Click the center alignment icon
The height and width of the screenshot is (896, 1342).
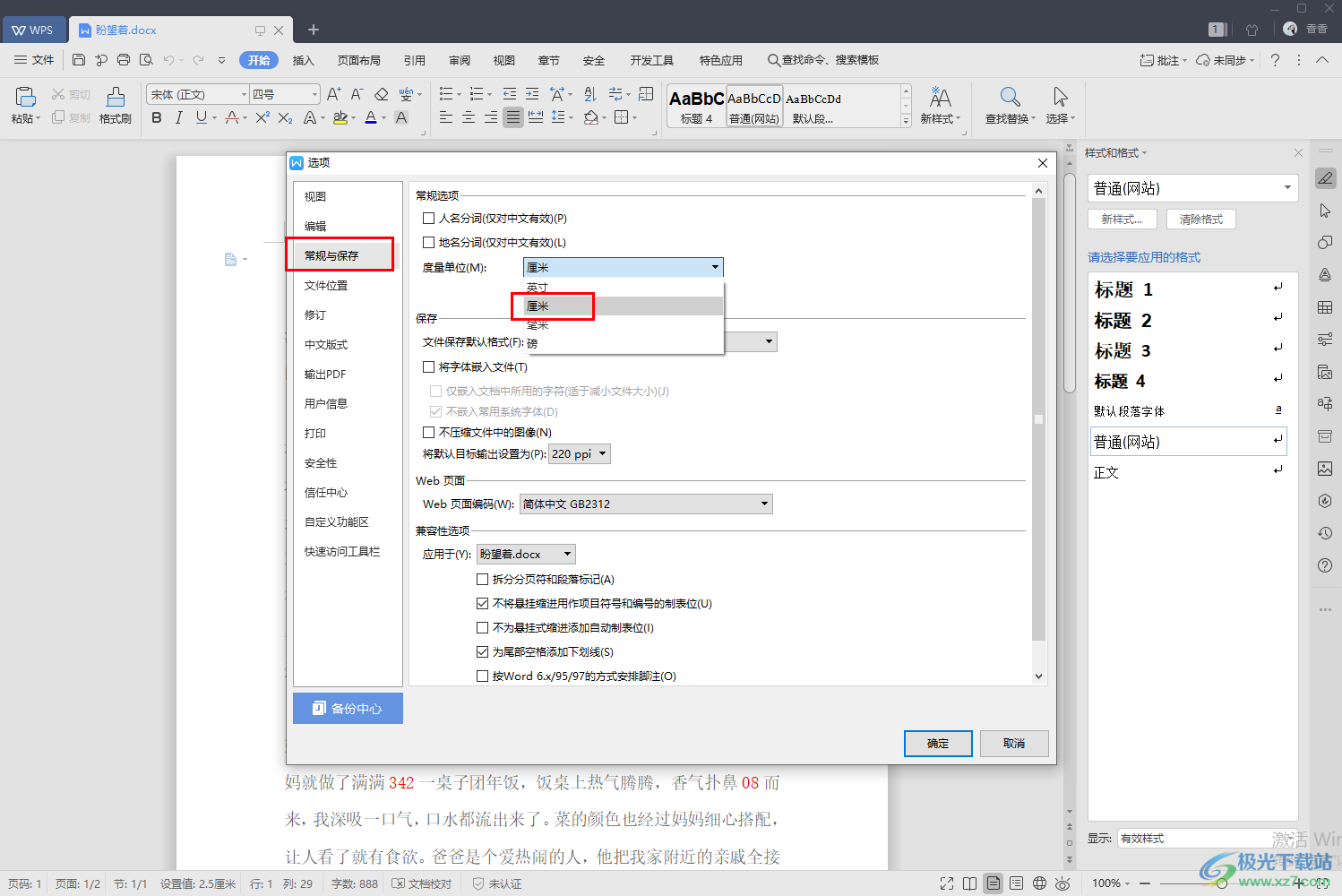pos(468,117)
